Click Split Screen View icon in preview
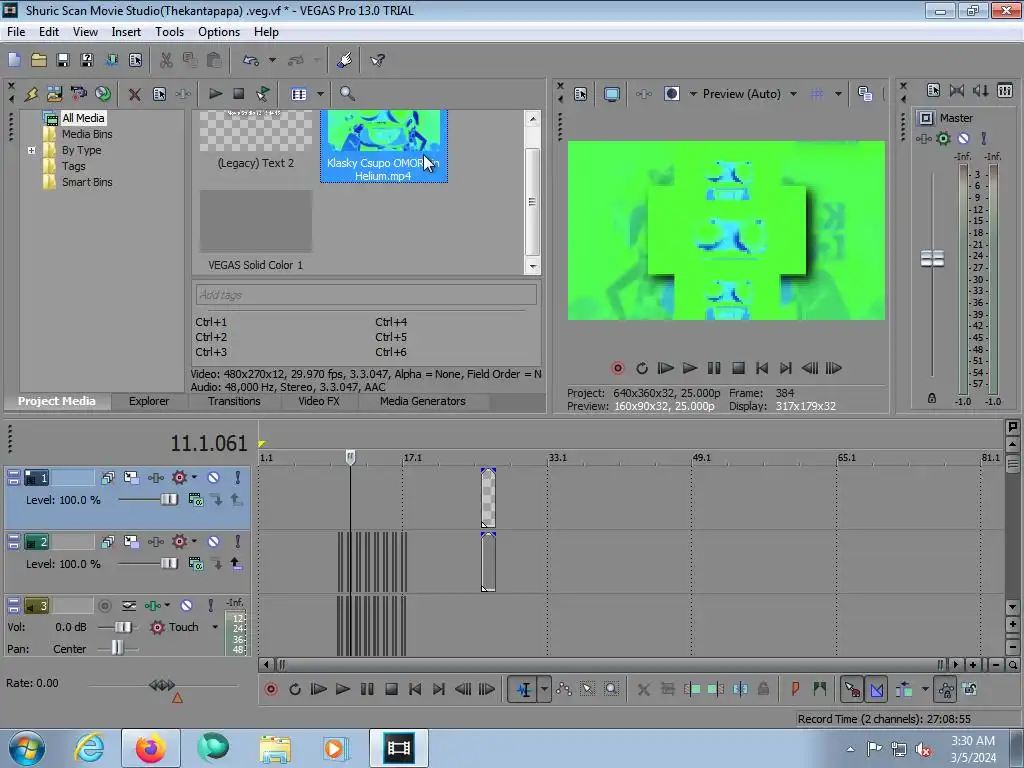 click(x=672, y=94)
